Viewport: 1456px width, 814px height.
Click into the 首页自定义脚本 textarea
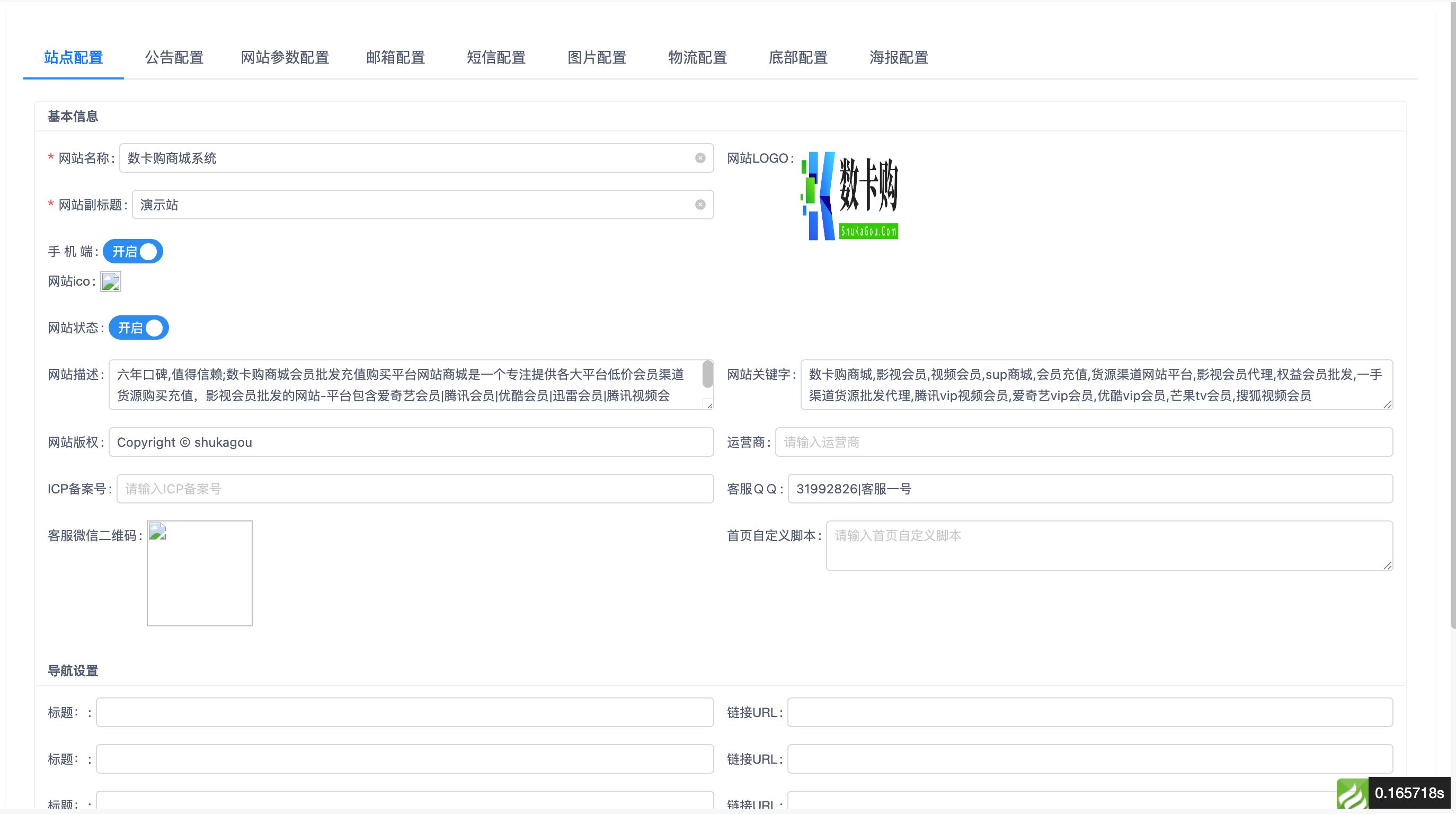[x=1109, y=545]
